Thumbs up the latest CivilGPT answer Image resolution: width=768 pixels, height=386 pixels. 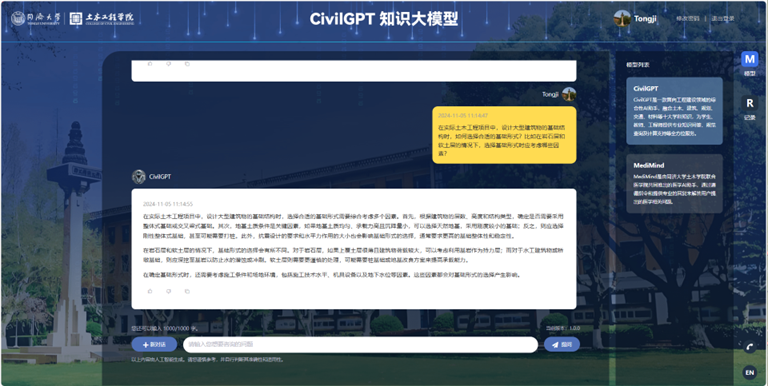click(150, 291)
